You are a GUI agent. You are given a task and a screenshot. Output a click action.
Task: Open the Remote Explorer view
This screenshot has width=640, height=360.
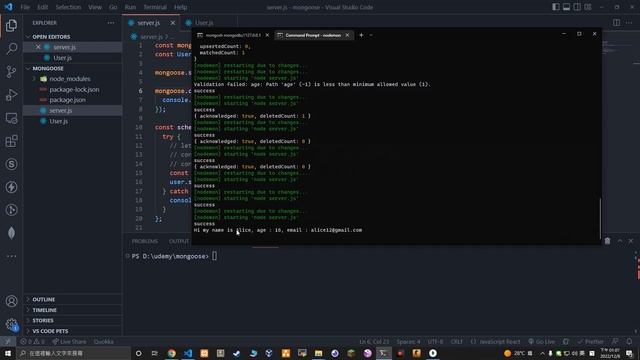click(x=11, y=118)
